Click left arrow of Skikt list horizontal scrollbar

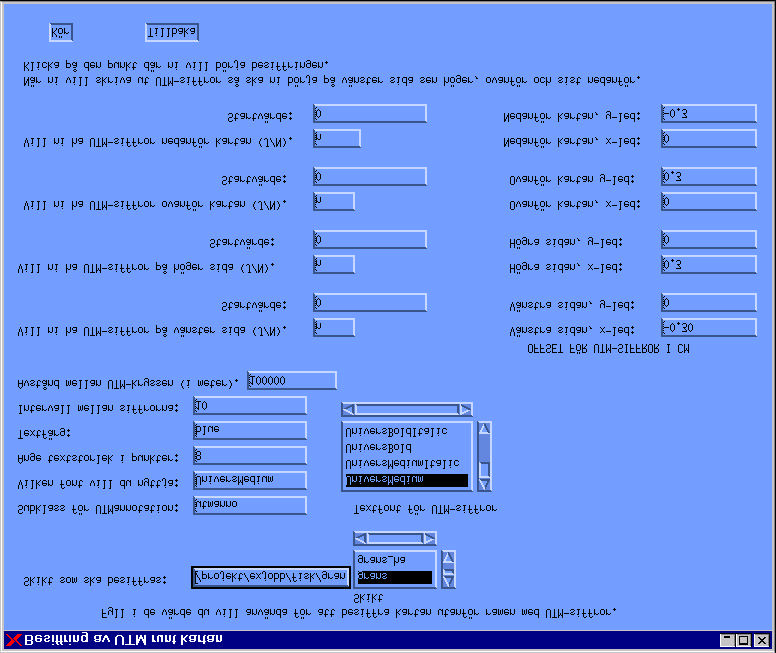coord(361,538)
